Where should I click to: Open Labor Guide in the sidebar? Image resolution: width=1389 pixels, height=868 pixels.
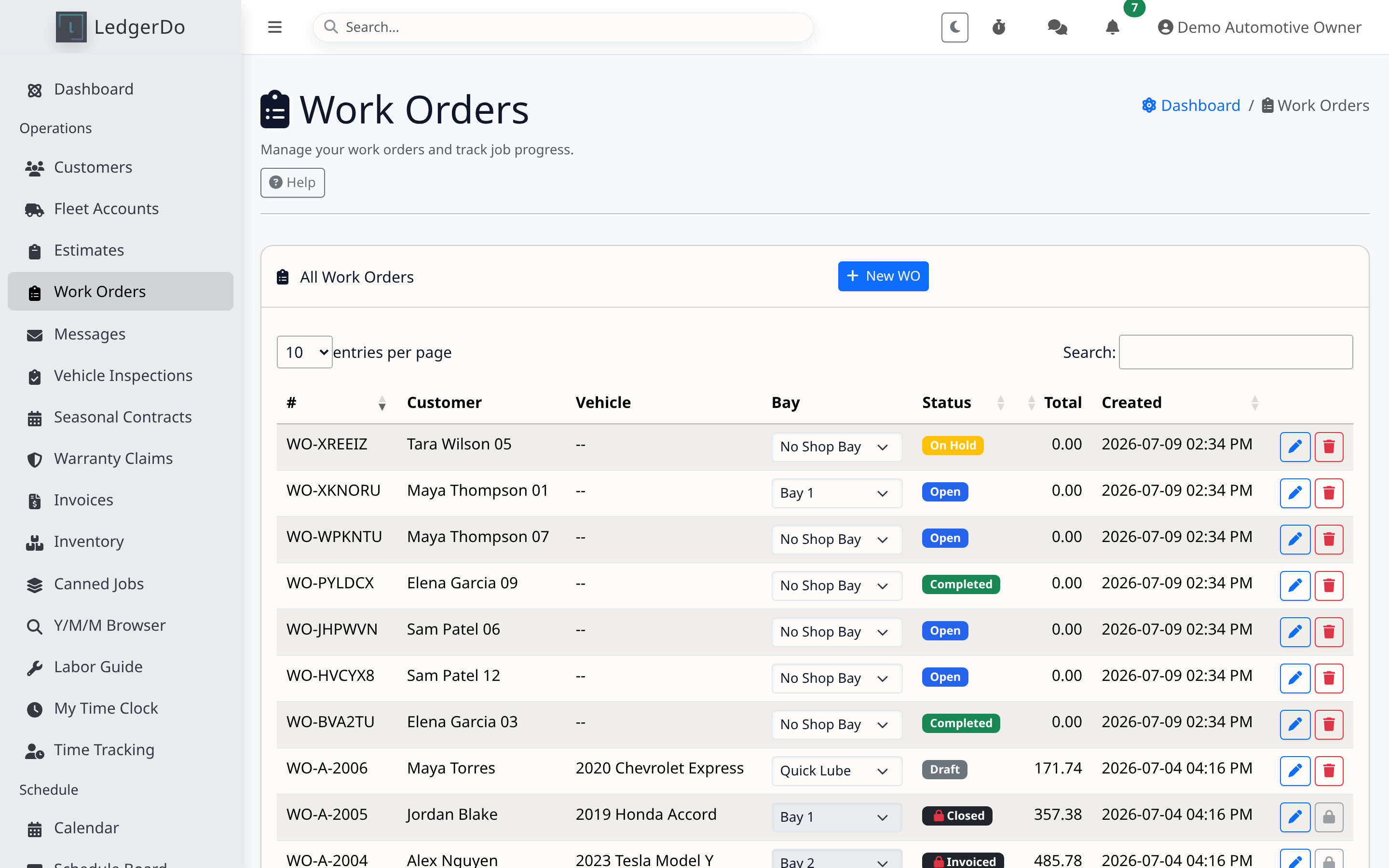(121, 666)
